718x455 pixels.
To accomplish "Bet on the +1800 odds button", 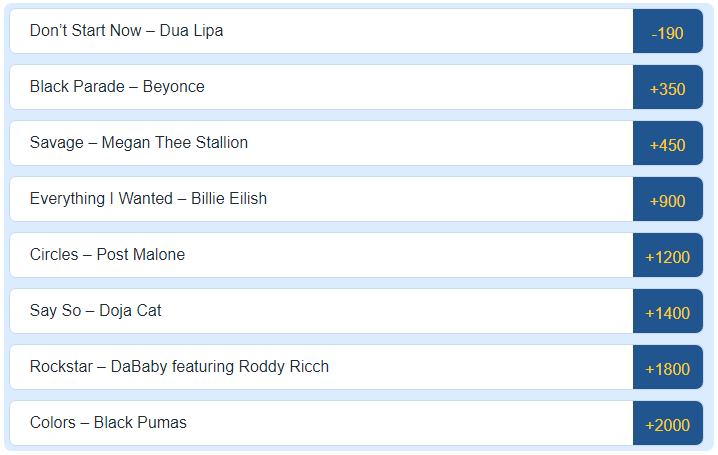I will (667, 369).
